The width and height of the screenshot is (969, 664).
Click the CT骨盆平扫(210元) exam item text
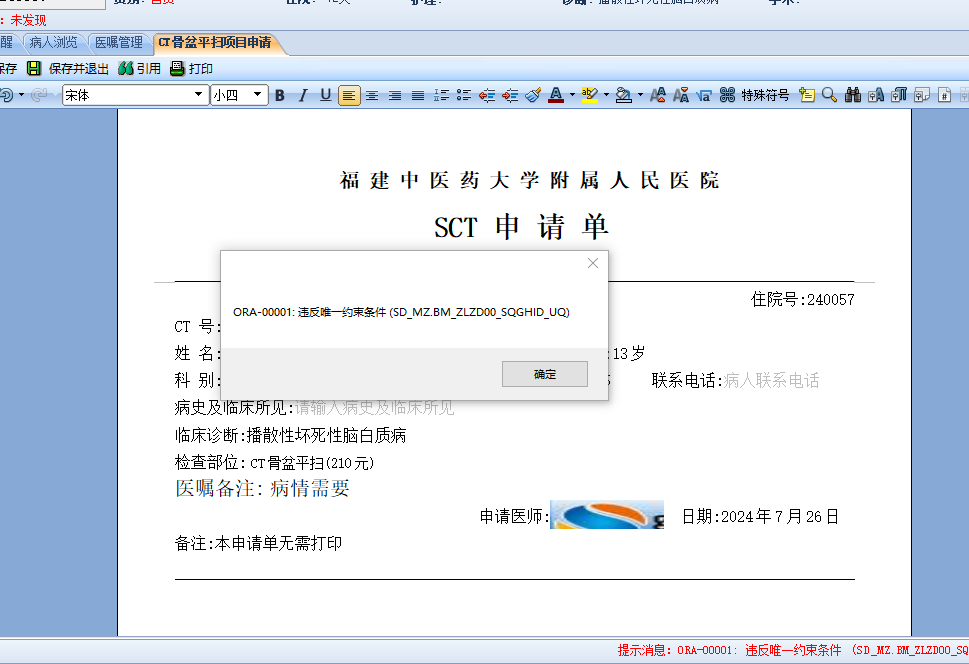pos(312,462)
